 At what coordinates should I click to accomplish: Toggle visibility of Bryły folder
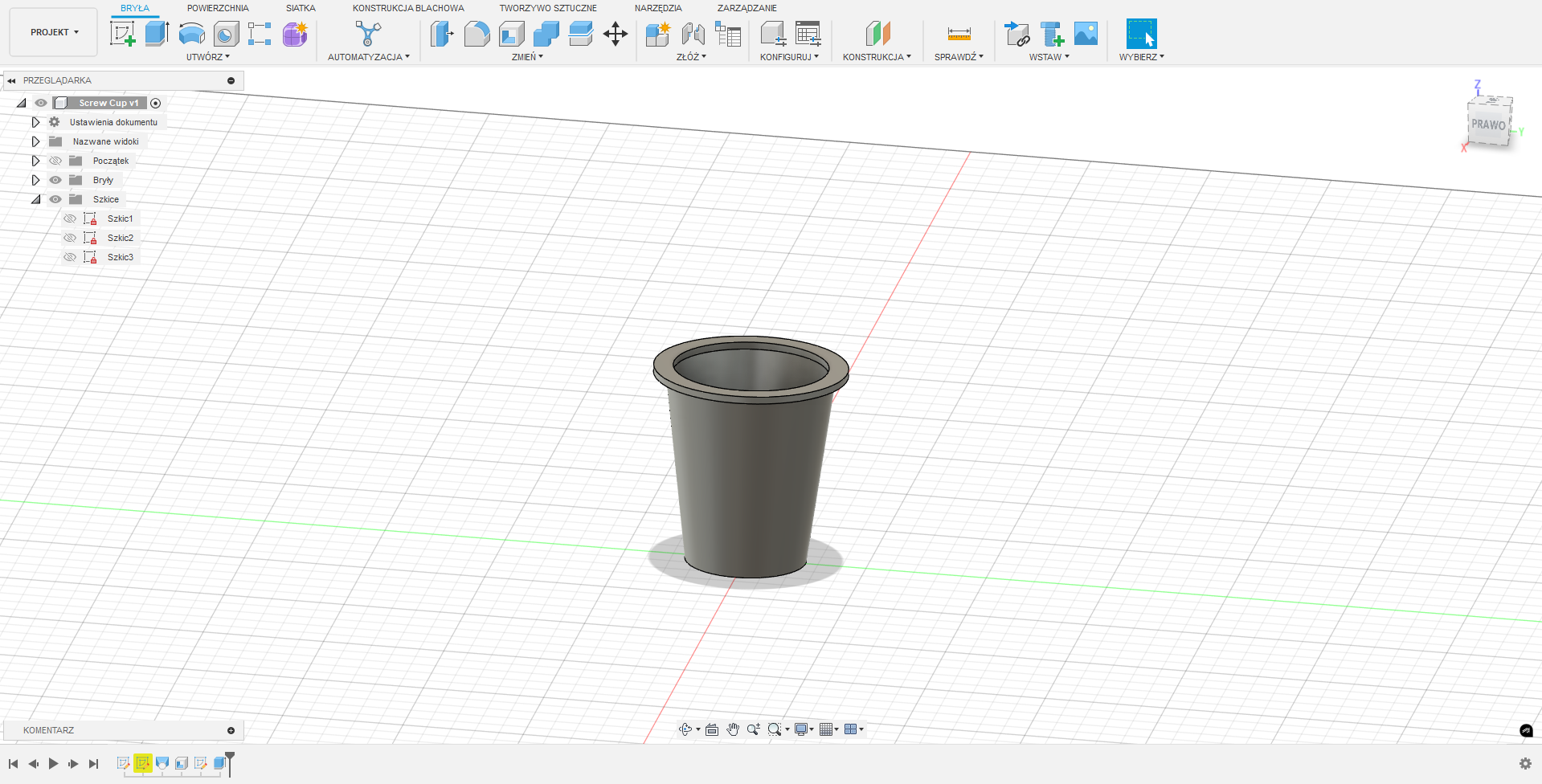(x=55, y=180)
